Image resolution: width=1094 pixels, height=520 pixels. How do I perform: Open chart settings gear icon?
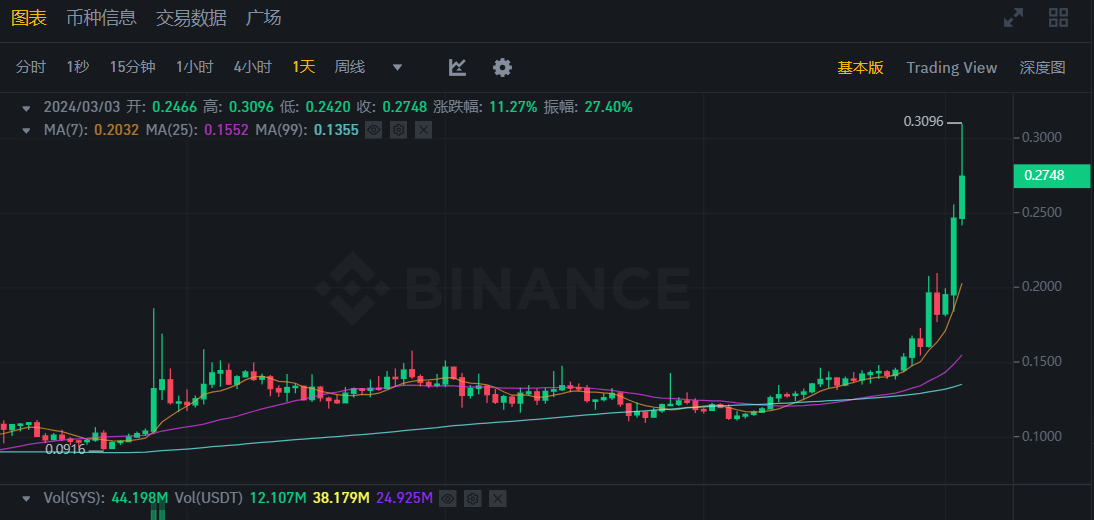(x=502, y=67)
